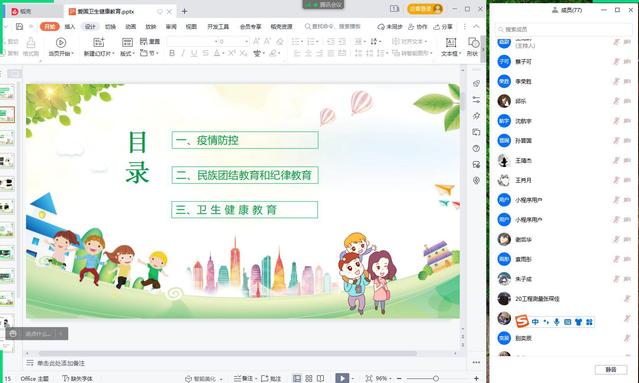Click the save icon in the quick access bar
This screenshot has width=639, height=383.
[x=19, y=26]
